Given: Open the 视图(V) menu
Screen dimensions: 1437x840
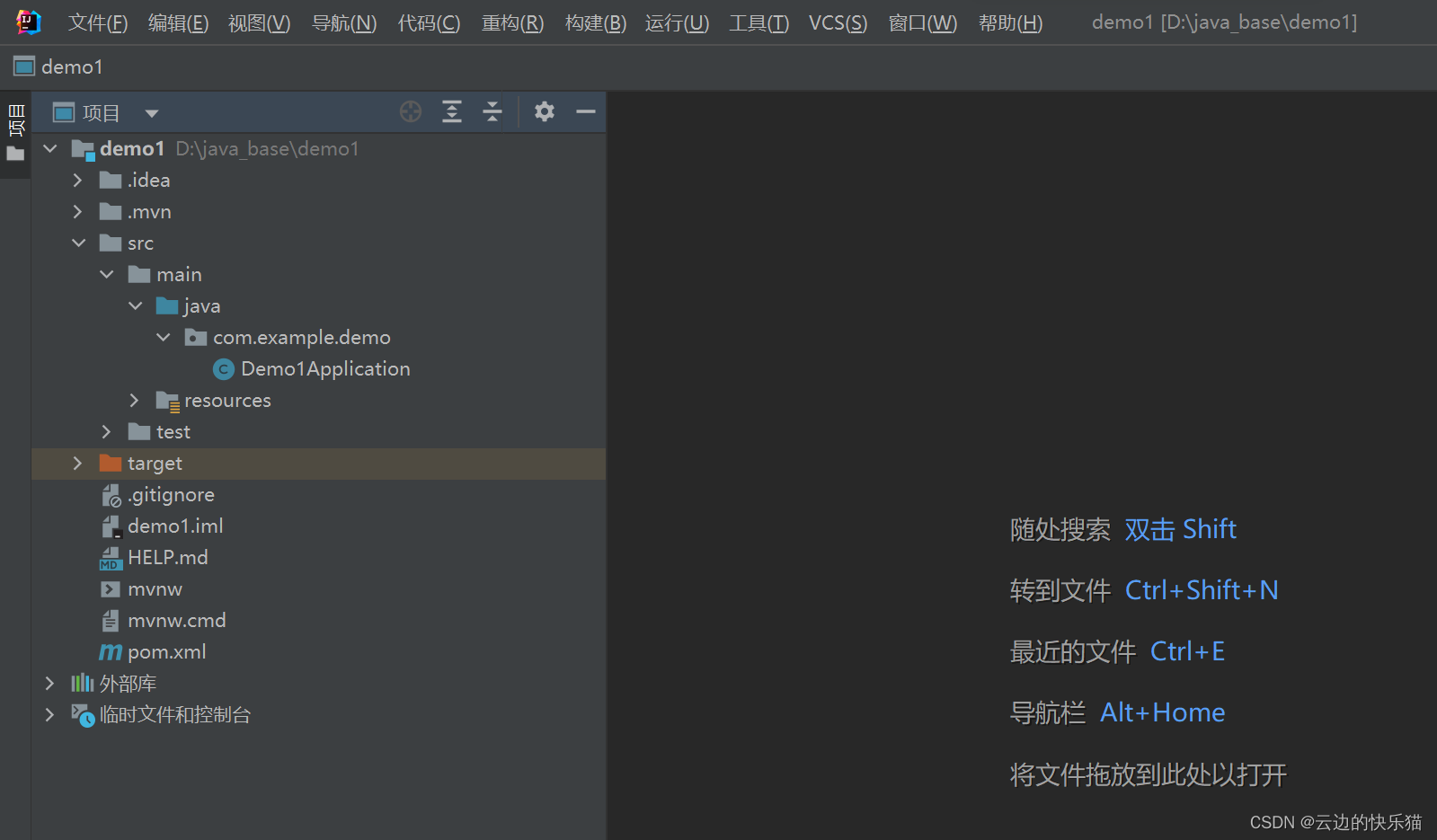Looking at the screenshot, I should point(259,22).
